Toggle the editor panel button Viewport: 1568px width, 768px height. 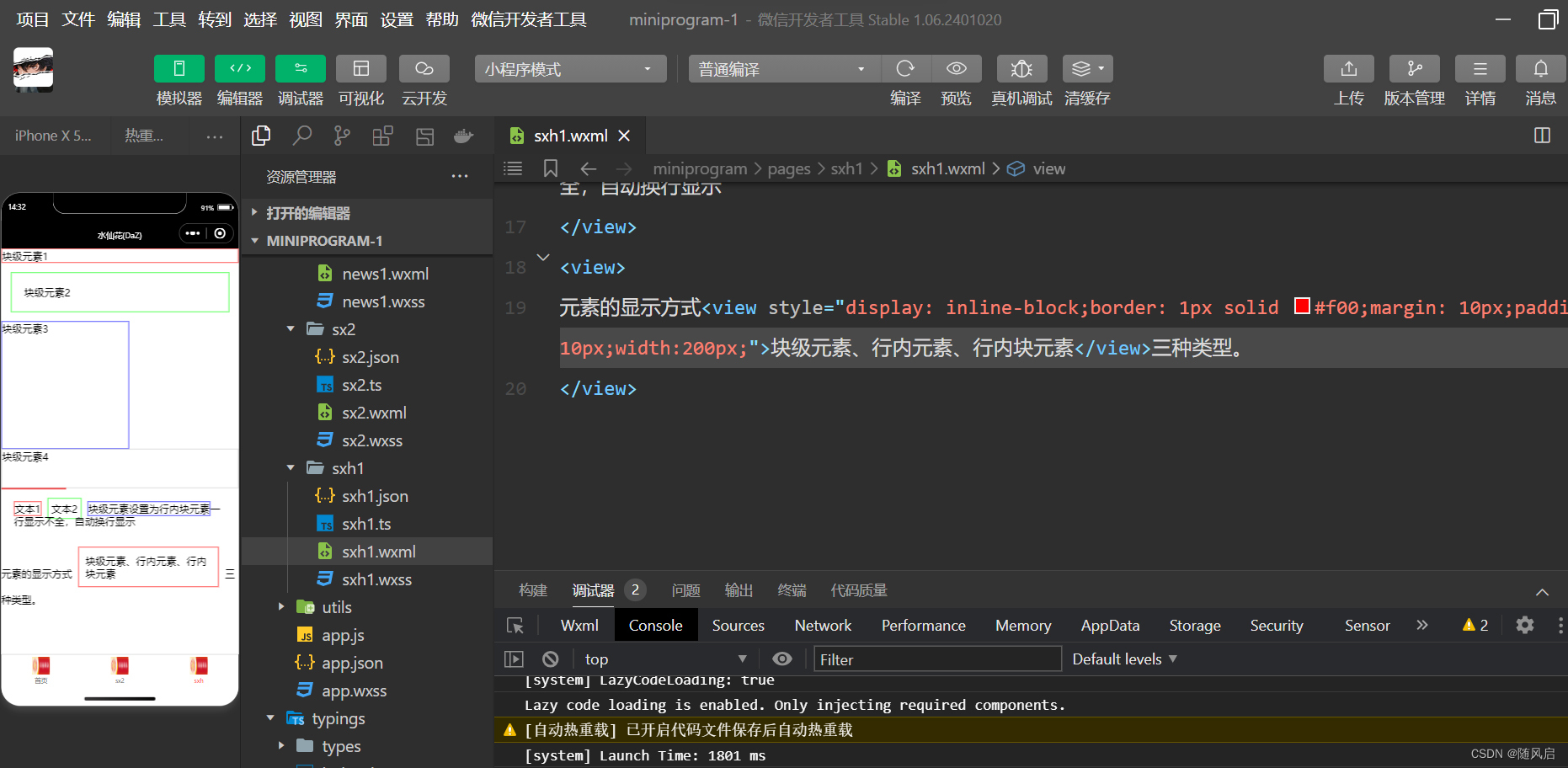pos(240,69)
